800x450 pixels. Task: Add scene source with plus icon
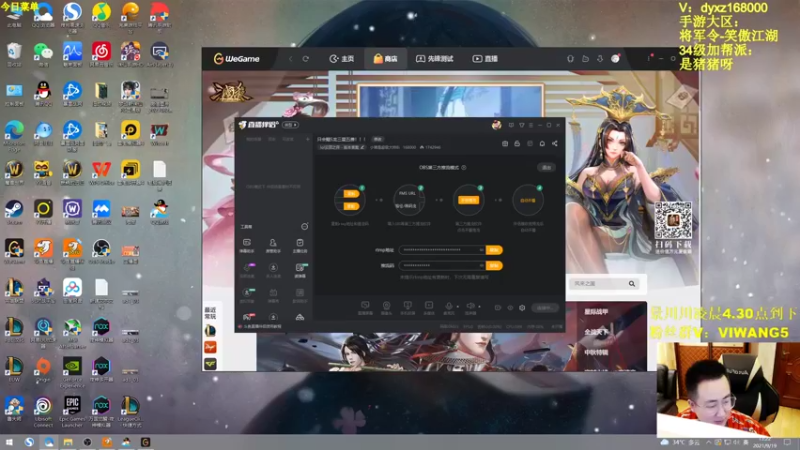point(307,139)
